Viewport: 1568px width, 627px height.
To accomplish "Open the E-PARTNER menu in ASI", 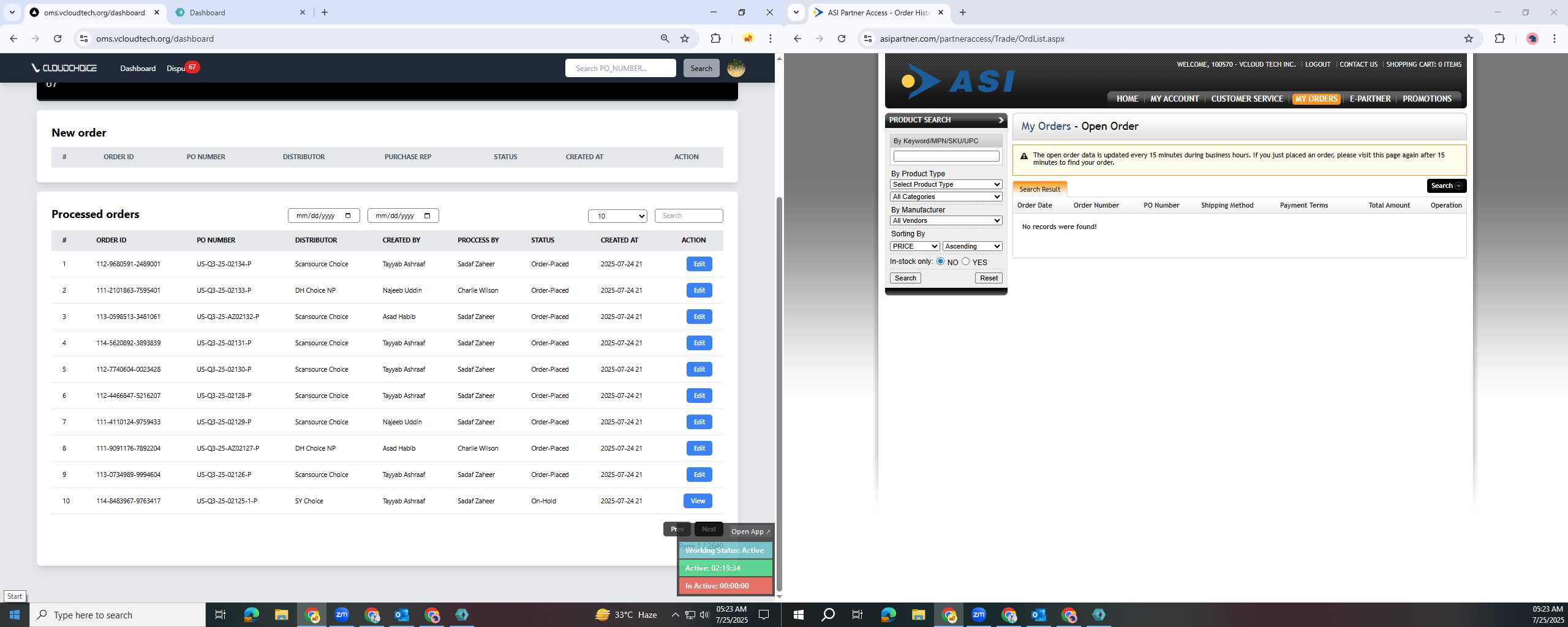I will point(1370,99).
